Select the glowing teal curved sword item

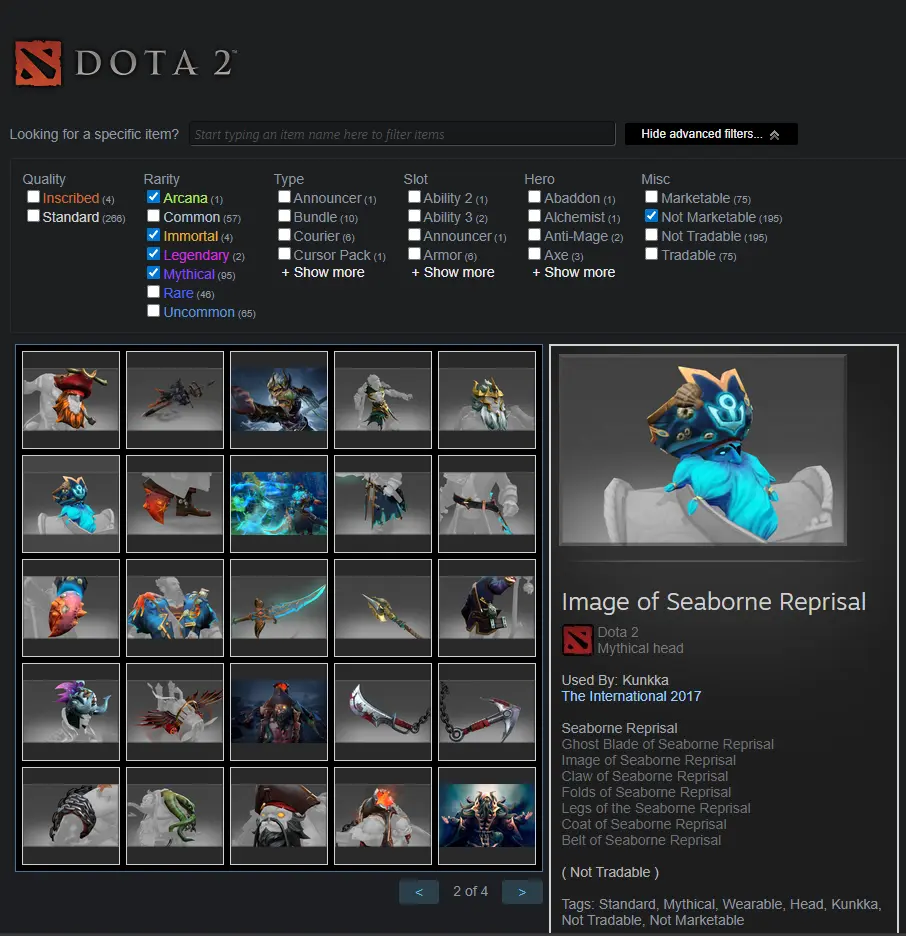[279, 608]
